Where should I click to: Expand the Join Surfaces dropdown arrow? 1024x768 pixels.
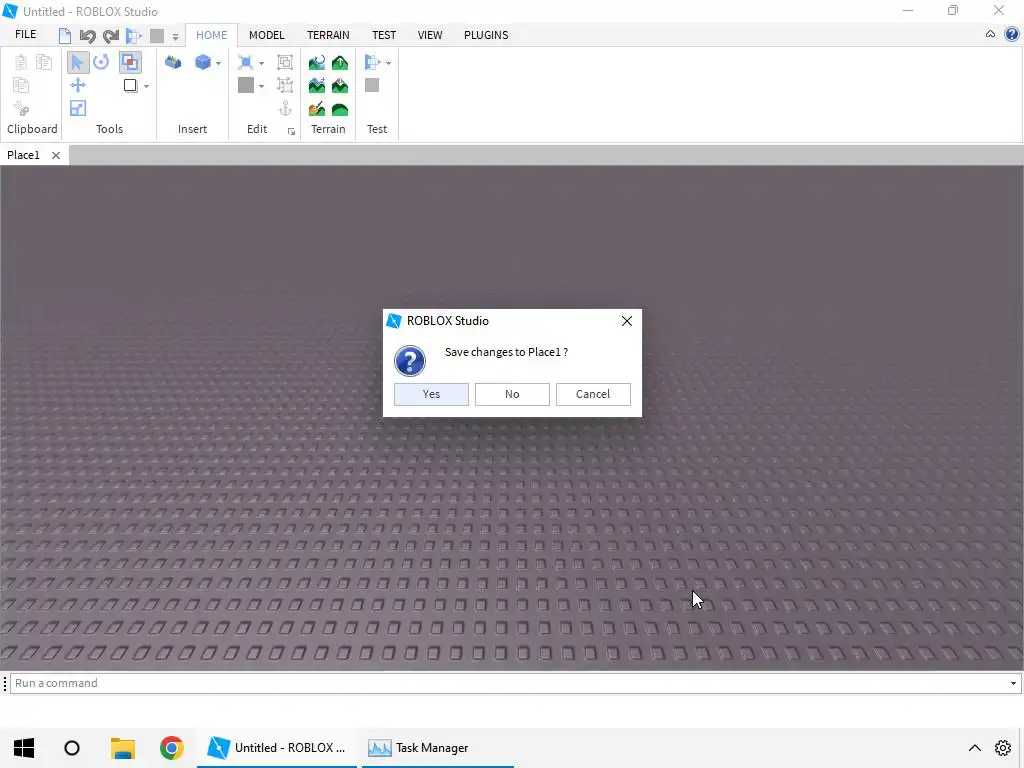pos(146,86)
